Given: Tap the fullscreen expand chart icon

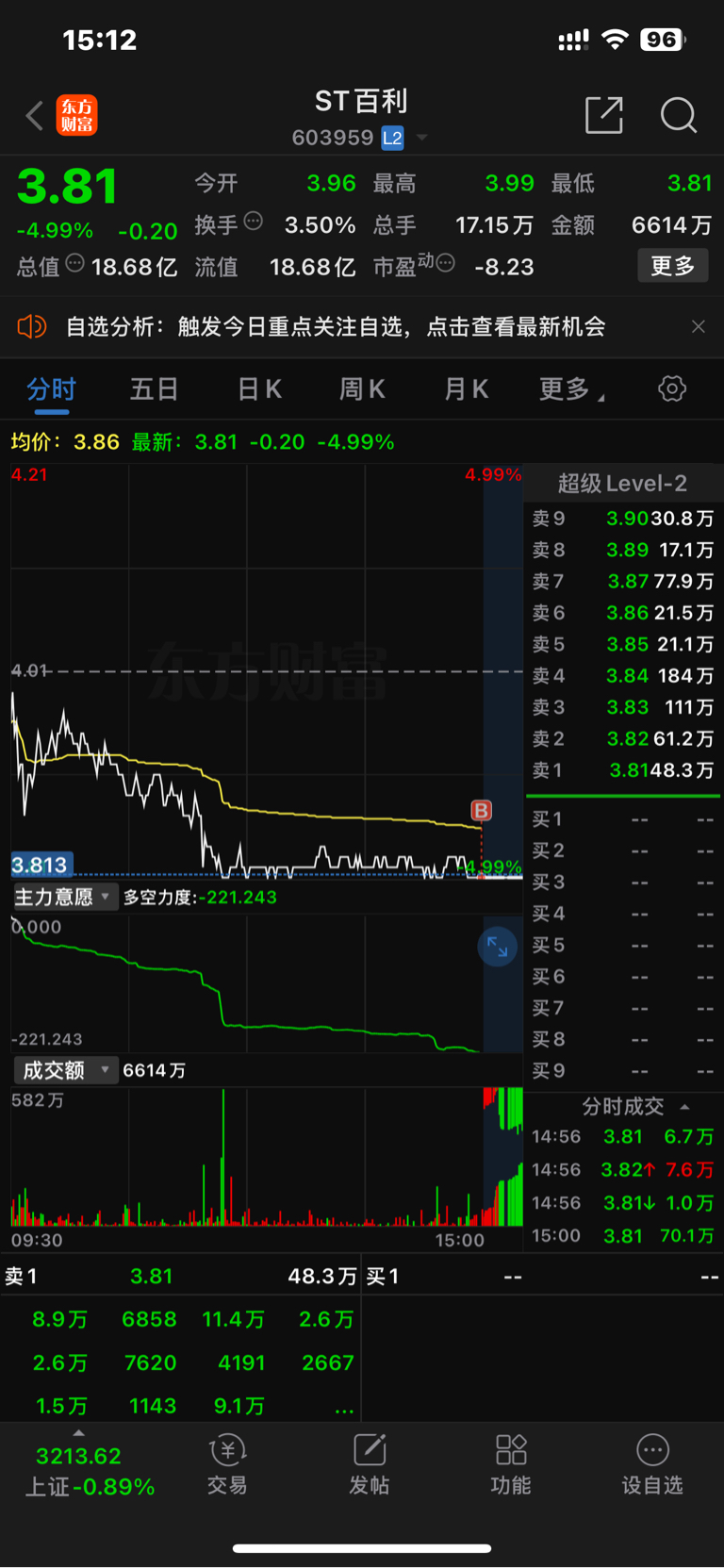Looking at the screenshot, I should click(x=498, y=948).
